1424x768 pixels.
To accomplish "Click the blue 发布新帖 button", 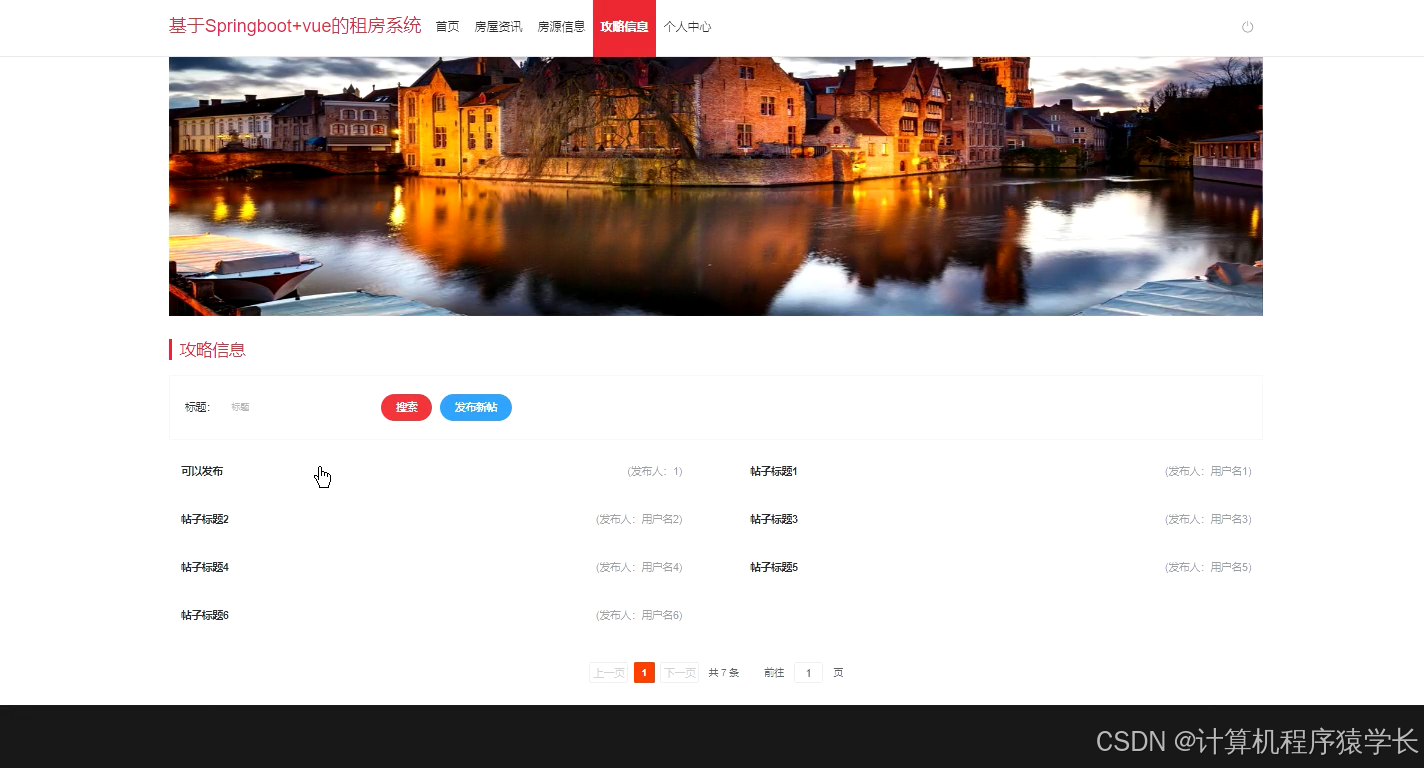I will 476,407.
